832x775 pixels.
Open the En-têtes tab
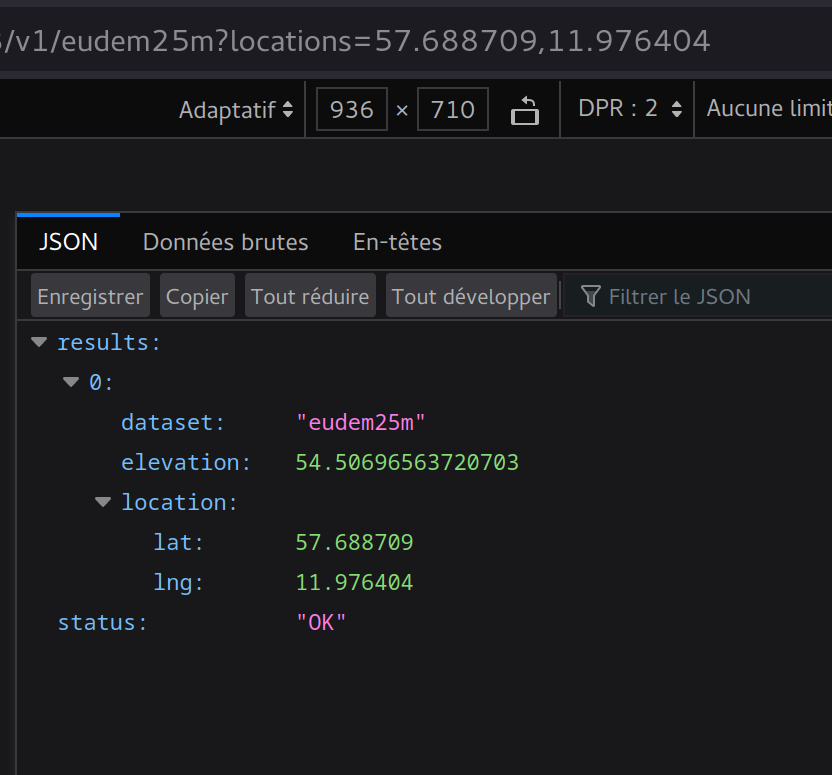397,242
